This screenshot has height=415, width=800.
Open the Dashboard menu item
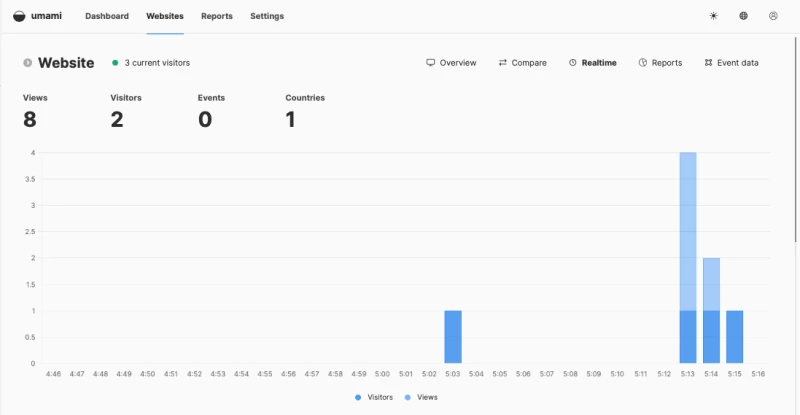pos(107,16)
